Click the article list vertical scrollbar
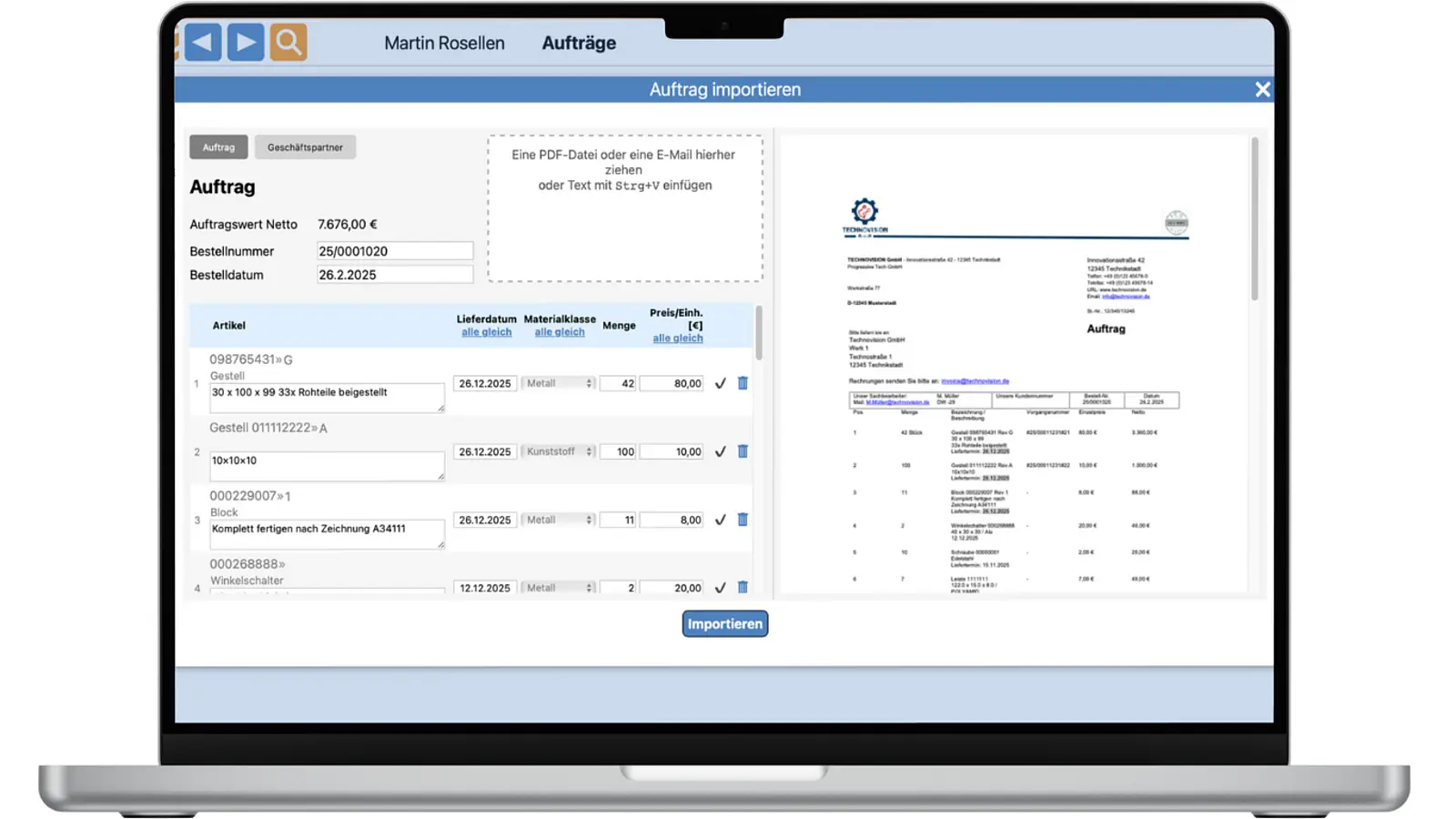 tap(758, 333)
